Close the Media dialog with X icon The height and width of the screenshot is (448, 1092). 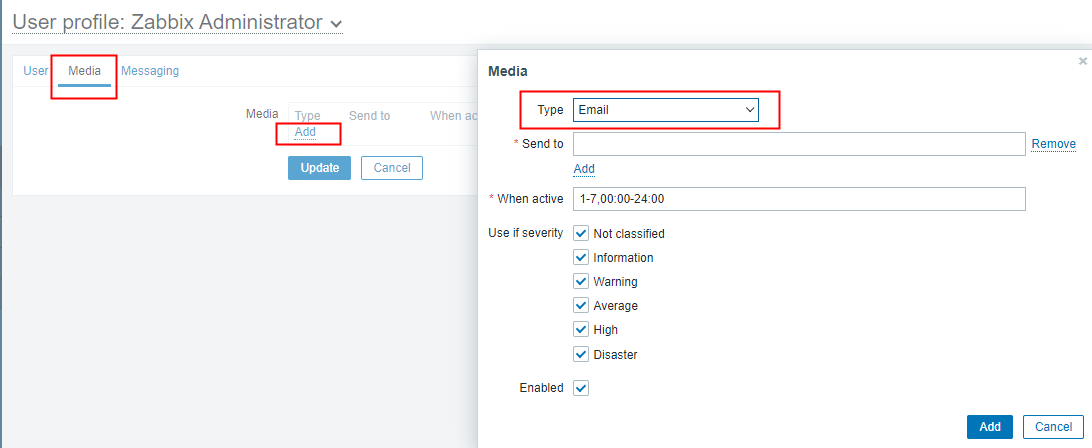click(1082, 62)
